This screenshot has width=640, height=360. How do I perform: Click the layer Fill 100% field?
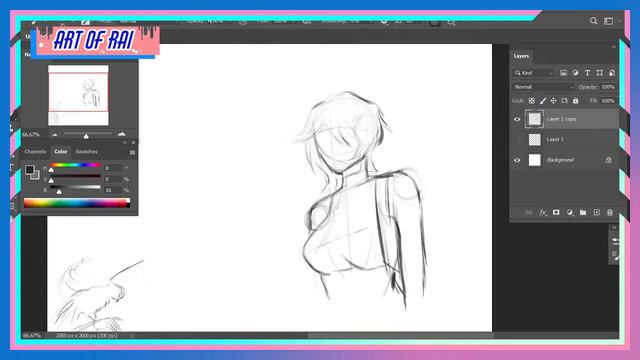608,100
